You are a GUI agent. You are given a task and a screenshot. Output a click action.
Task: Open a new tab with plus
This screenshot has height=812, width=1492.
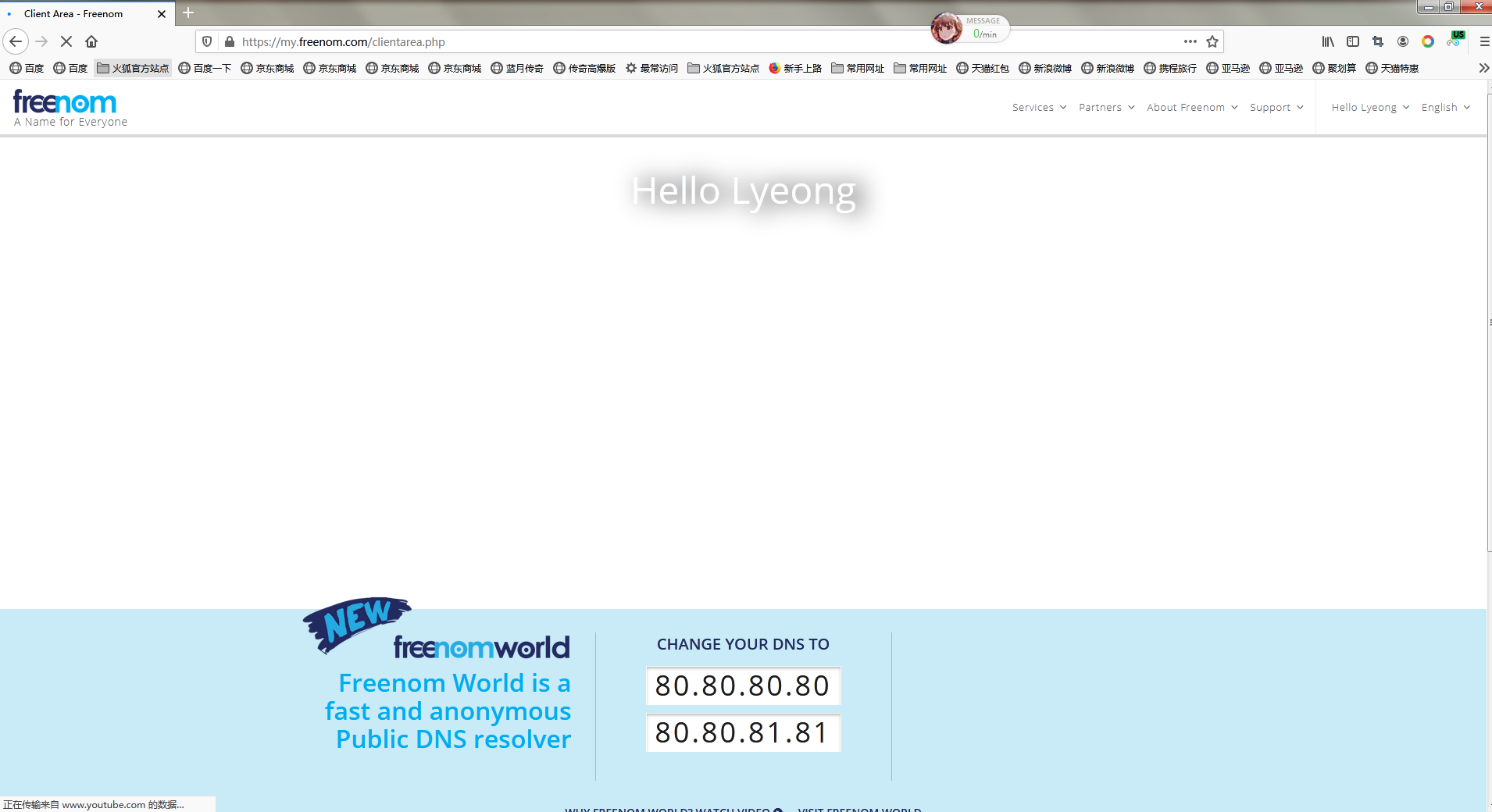(188, 12)
